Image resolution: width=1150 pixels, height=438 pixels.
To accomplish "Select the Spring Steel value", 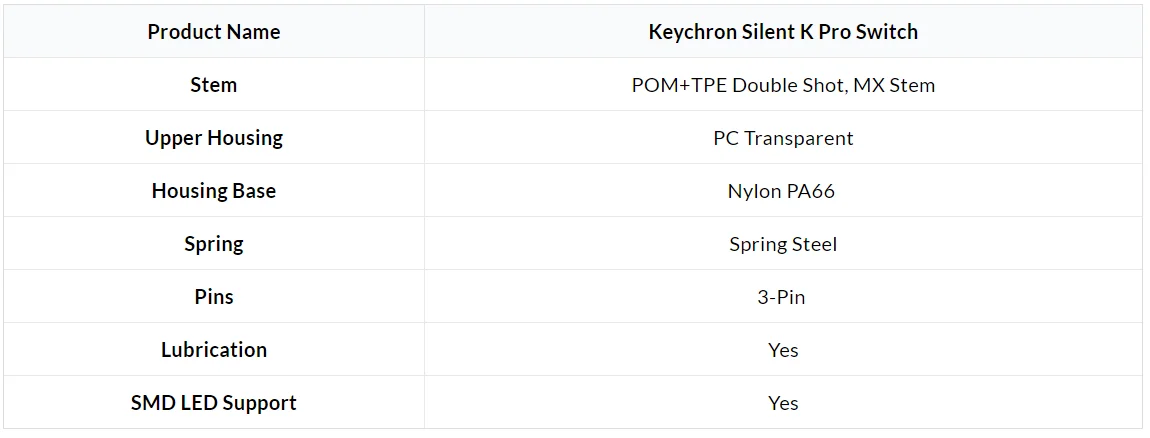I will coord(783,244).
